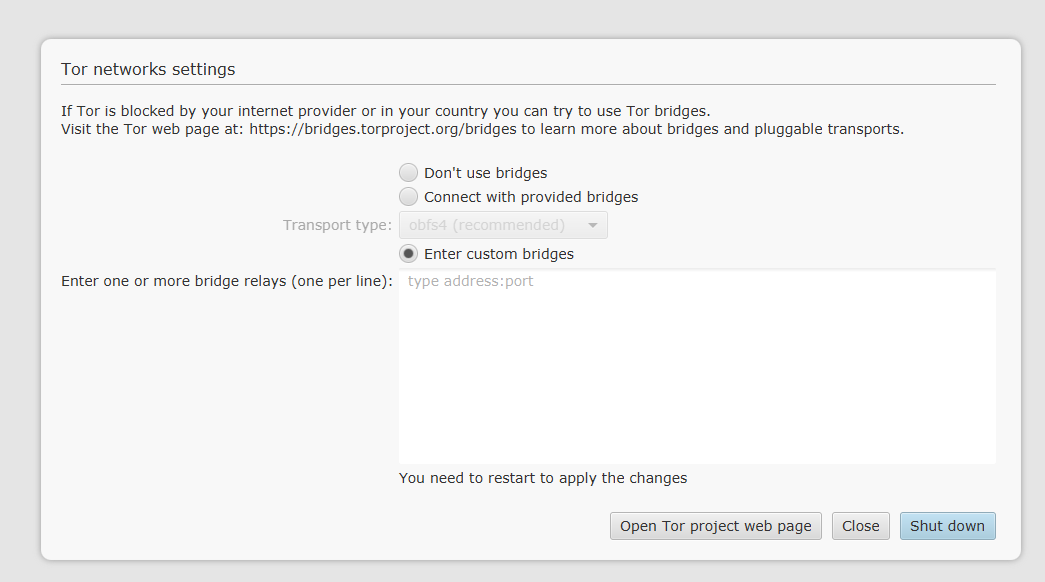1045x582 pixels.
Task: Click the "Enter custom bridges" label text
Action: click(x=499, y=254)
